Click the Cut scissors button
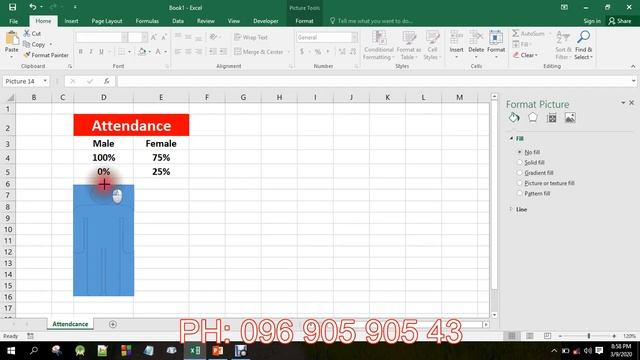640x360 pixels. pyautogui.click(x=32, y=33)
